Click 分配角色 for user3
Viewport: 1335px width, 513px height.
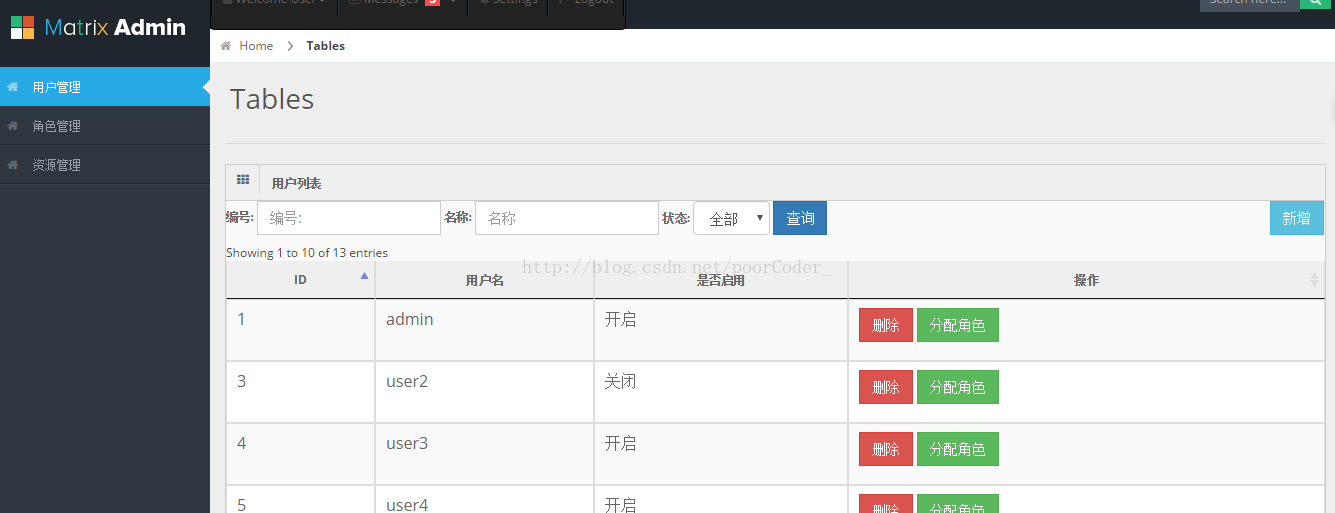pyautogui.click(x=958, y=449)
